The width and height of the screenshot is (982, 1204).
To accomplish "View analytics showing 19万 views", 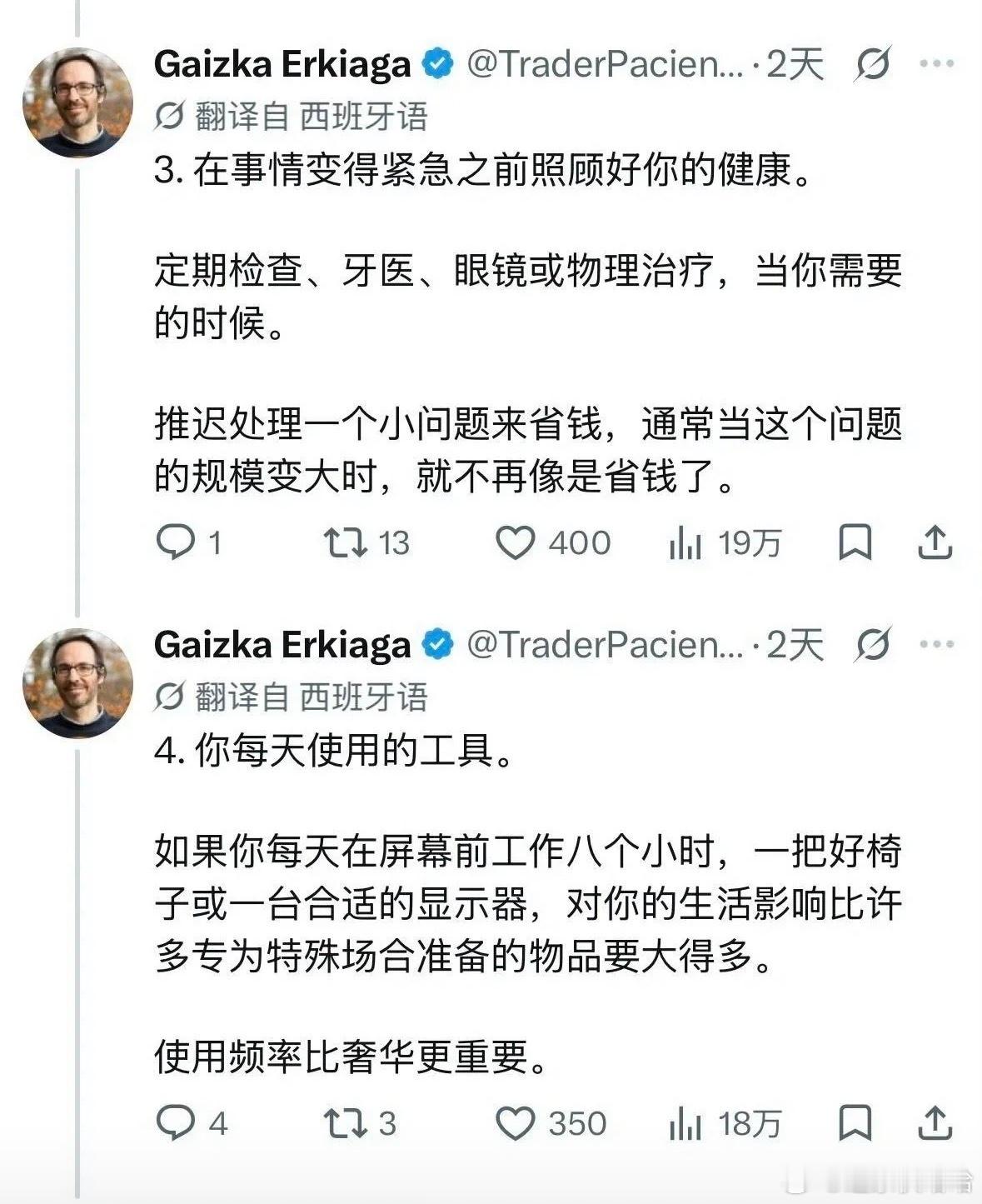I will [x=725, y=542].
